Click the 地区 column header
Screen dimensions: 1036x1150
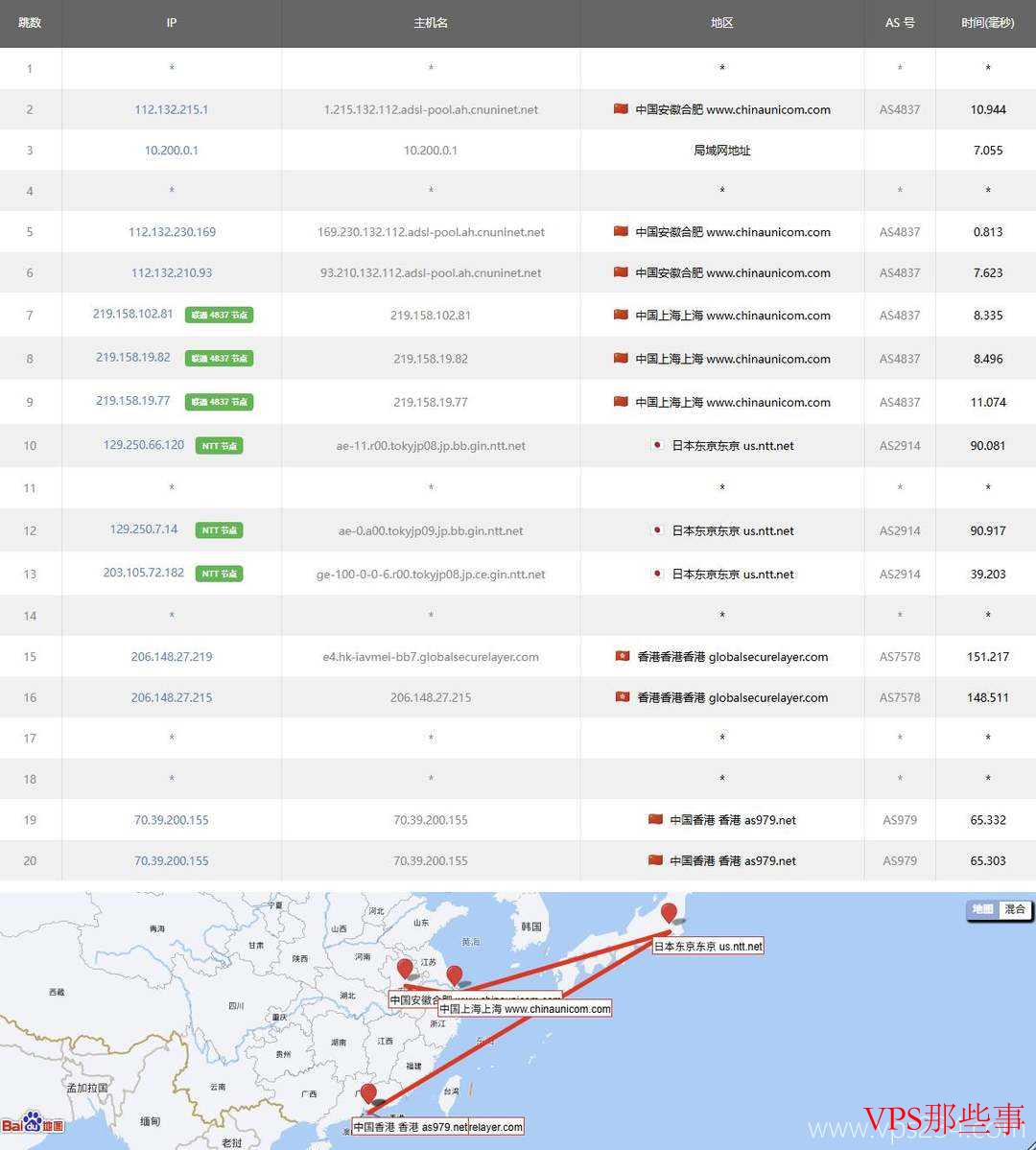coord(722,23)
